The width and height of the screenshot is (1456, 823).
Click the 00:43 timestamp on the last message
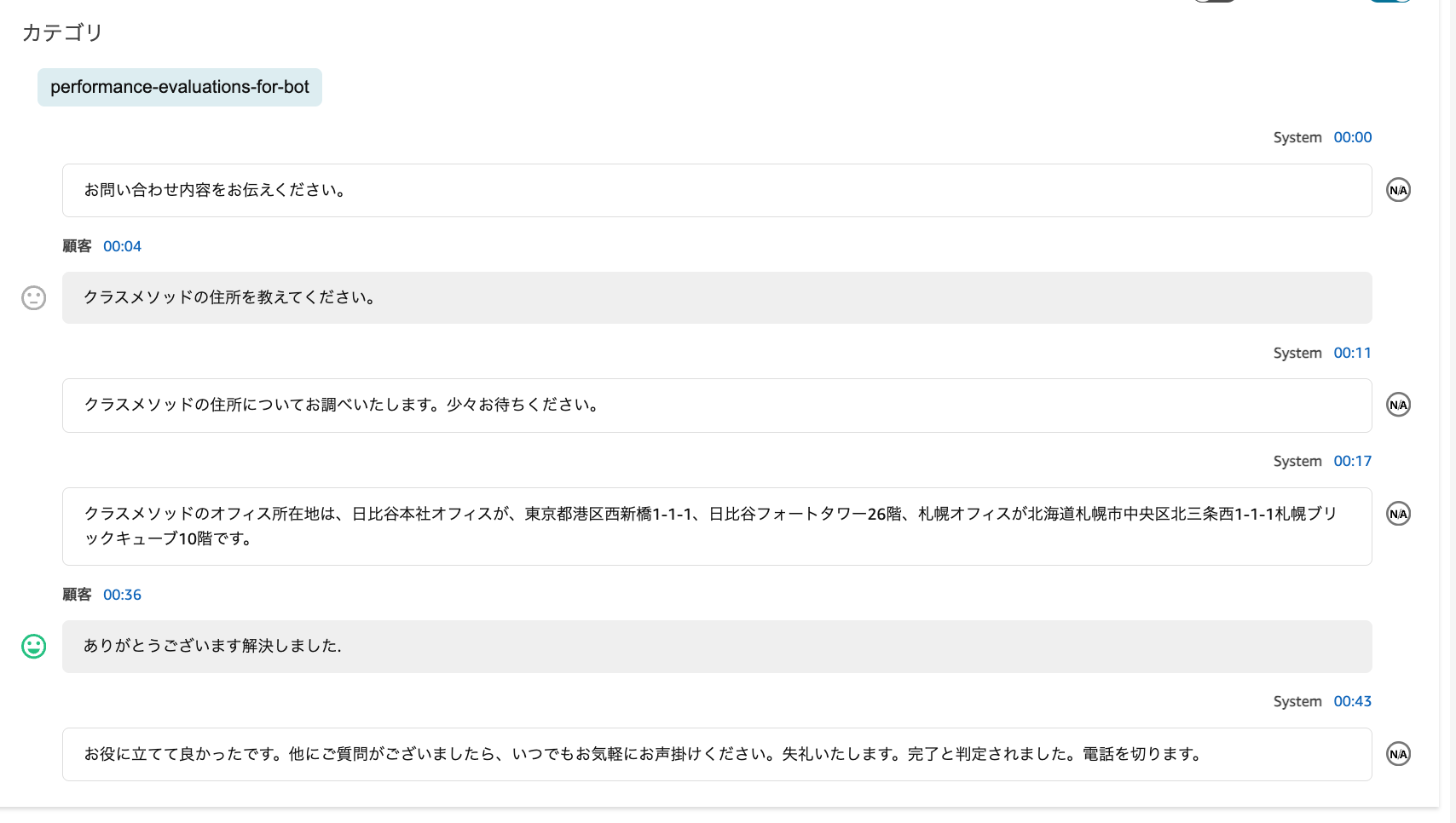pyautogui.click(x=1352, y=701)
